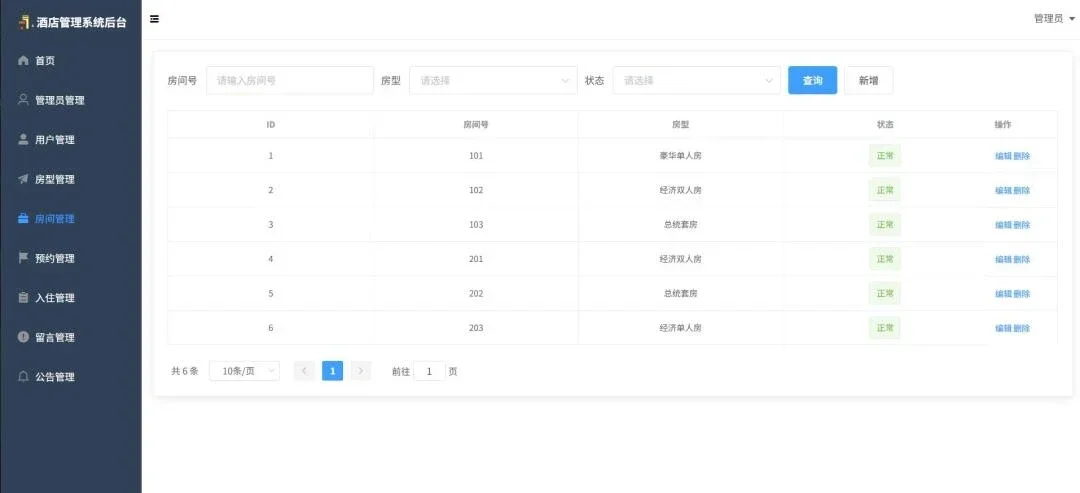Viewport: 1080px width, 493px height.
Task: Click the 经济单人房 room type cell
Action: click(x=681, y=328)
